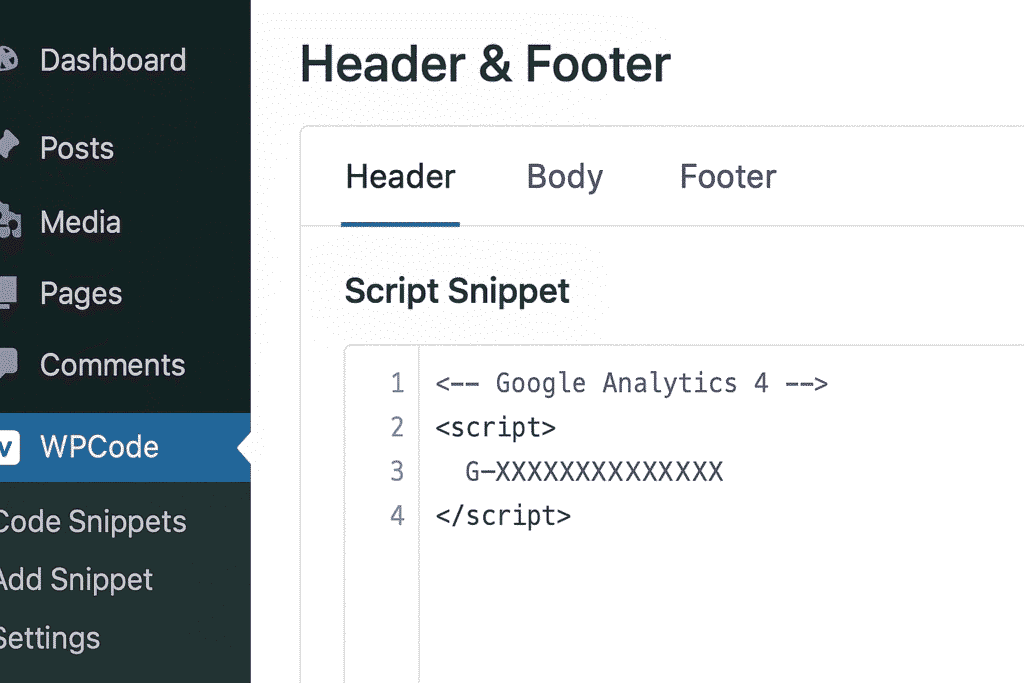
Task: Open Media via its sidebar icon
Action: click(8, 221)
